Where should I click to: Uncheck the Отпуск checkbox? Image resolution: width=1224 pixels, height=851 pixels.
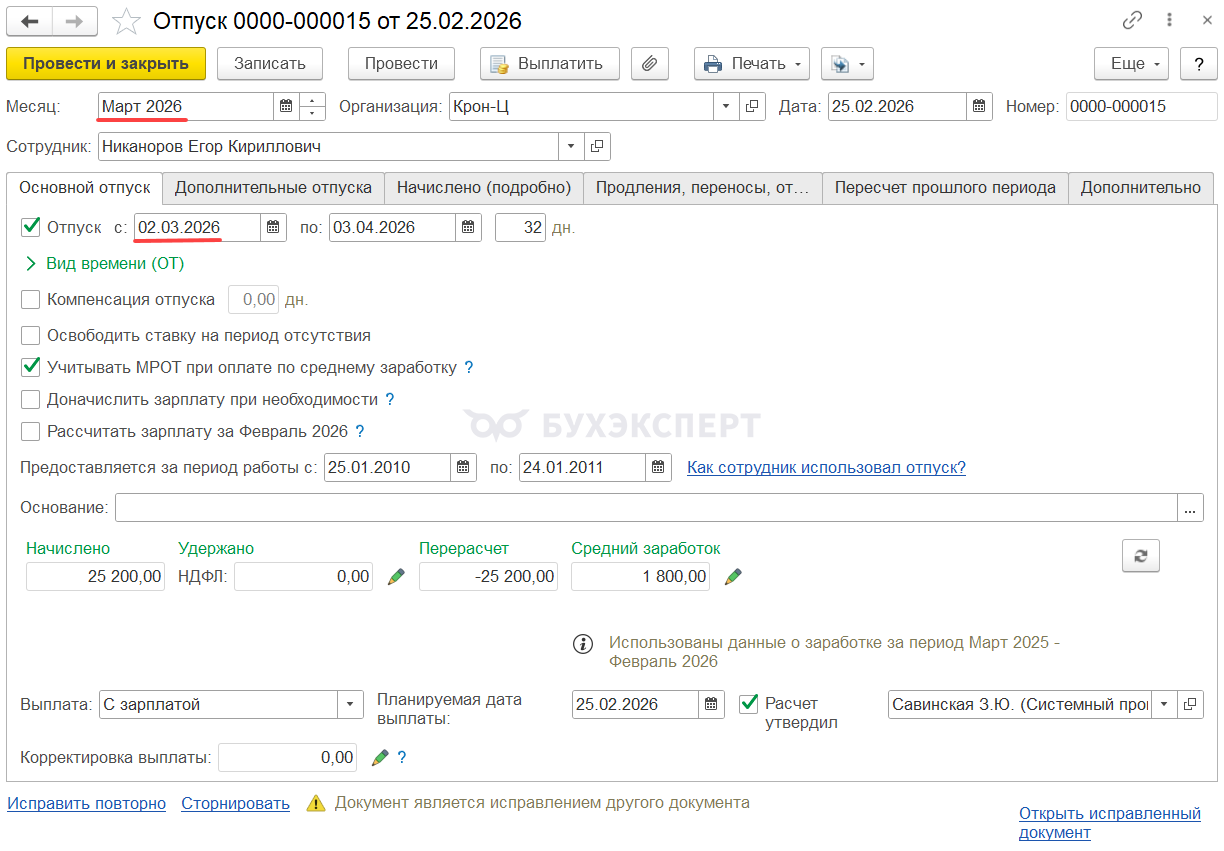click(30, 227)
